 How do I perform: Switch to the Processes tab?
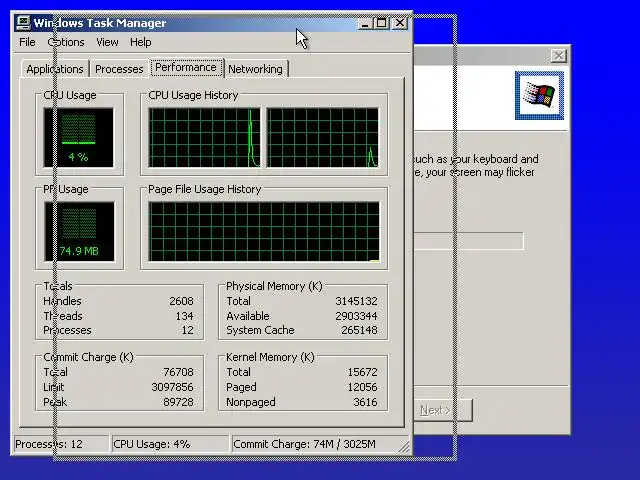[119, 69]
